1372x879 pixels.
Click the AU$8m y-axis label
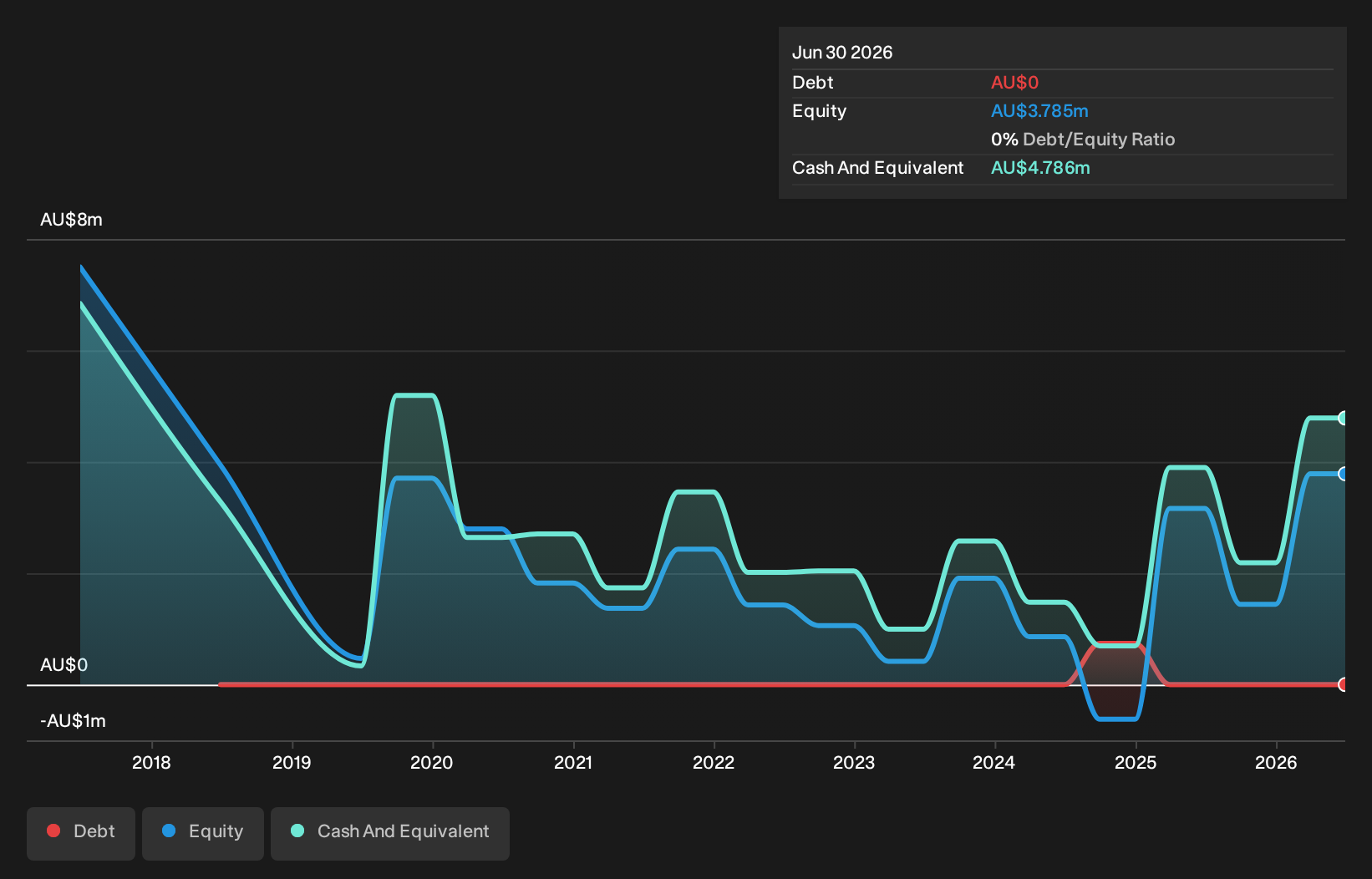click(x=71, y=220)
